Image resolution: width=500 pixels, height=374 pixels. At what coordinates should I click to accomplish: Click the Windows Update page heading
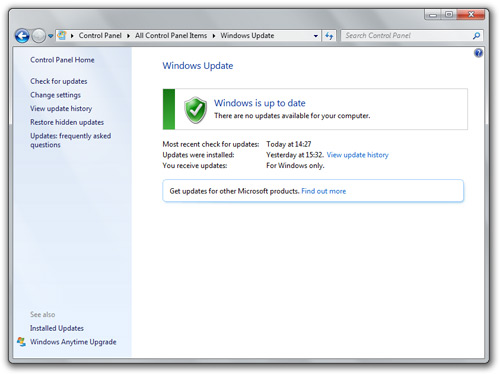[198, 66]
